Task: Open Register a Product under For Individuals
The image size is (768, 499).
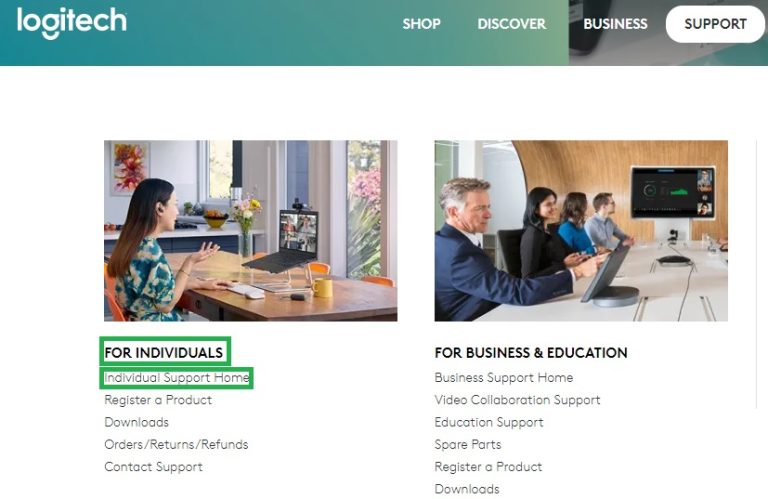Action: [158, 400]
